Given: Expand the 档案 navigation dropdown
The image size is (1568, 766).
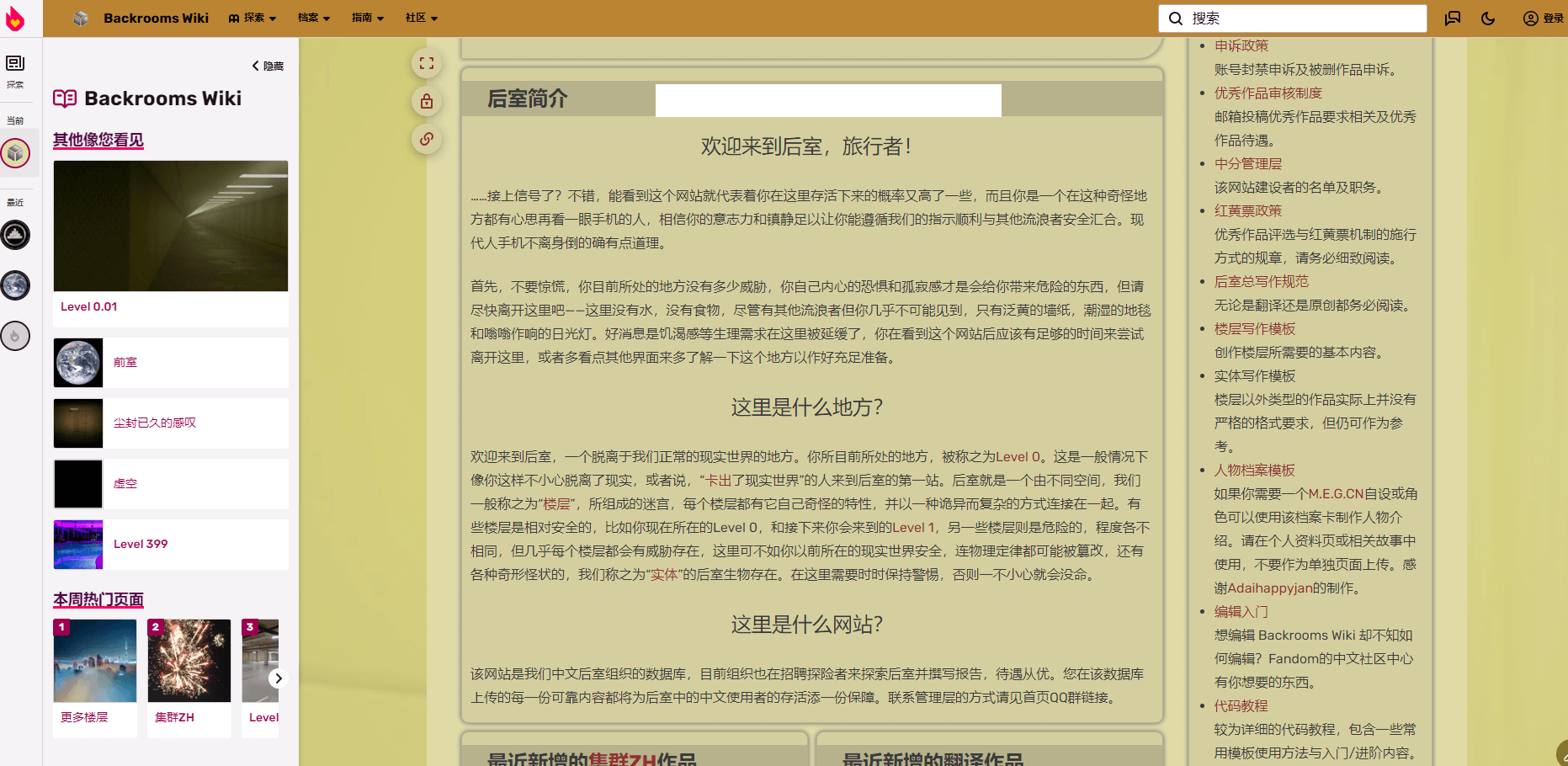Looking at the screenshot, I should 313,18.
